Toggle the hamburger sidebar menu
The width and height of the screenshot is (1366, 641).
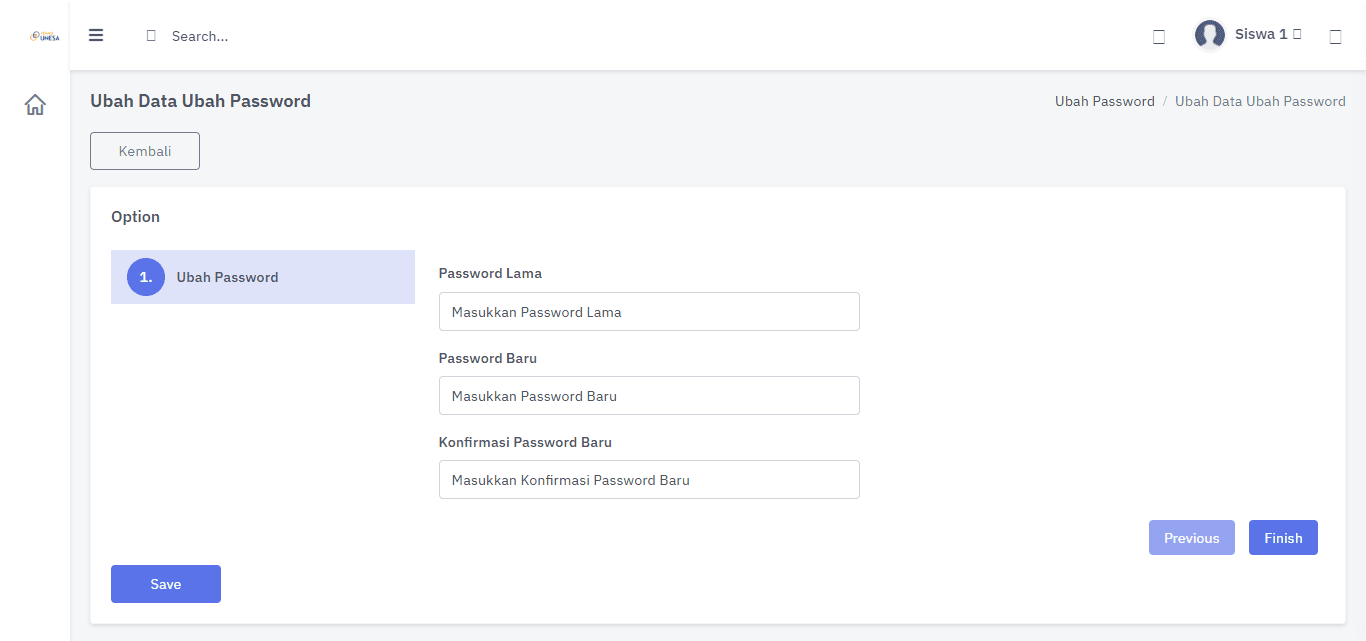96,35
